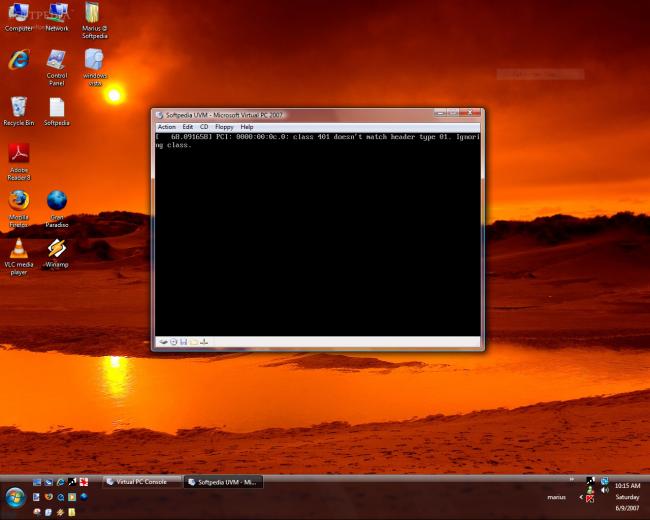The width and height of the screenshot is (650, 520).
Task: Expand the taskbar toolbar overflow chevron
Action: [x=572, y=479]
